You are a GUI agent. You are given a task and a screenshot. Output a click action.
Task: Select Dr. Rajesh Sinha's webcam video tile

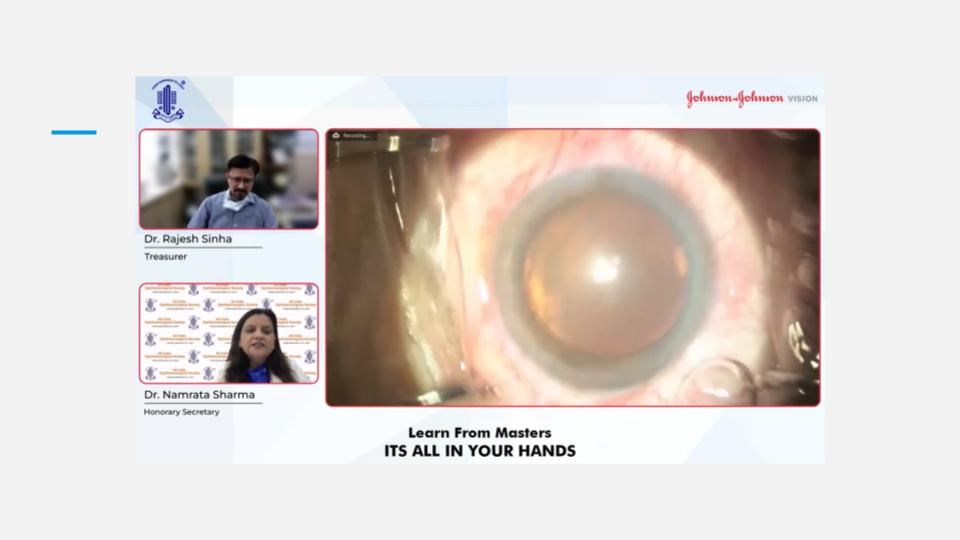[228, 179]
